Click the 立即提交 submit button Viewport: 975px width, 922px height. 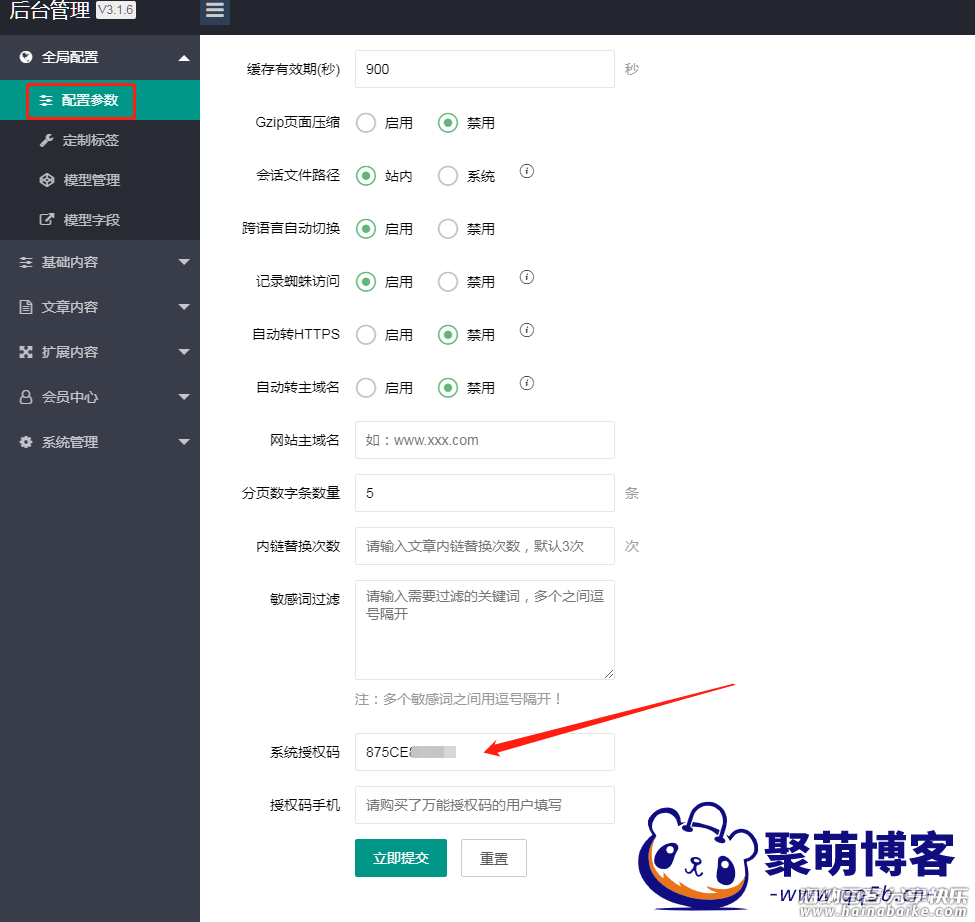tap(400, 858)
